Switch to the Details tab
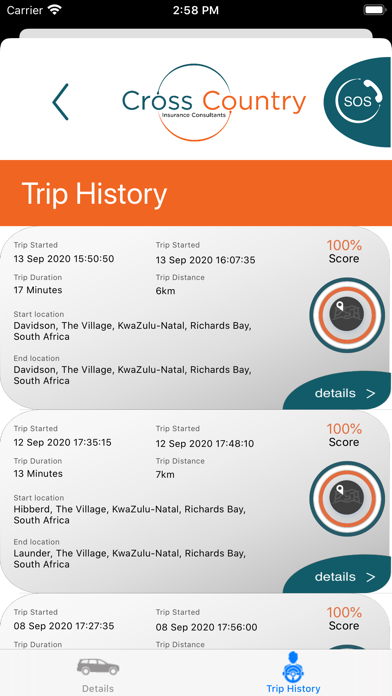Viewport: 392px width, 696px height. pyautogui.click(x=98, y=673)
